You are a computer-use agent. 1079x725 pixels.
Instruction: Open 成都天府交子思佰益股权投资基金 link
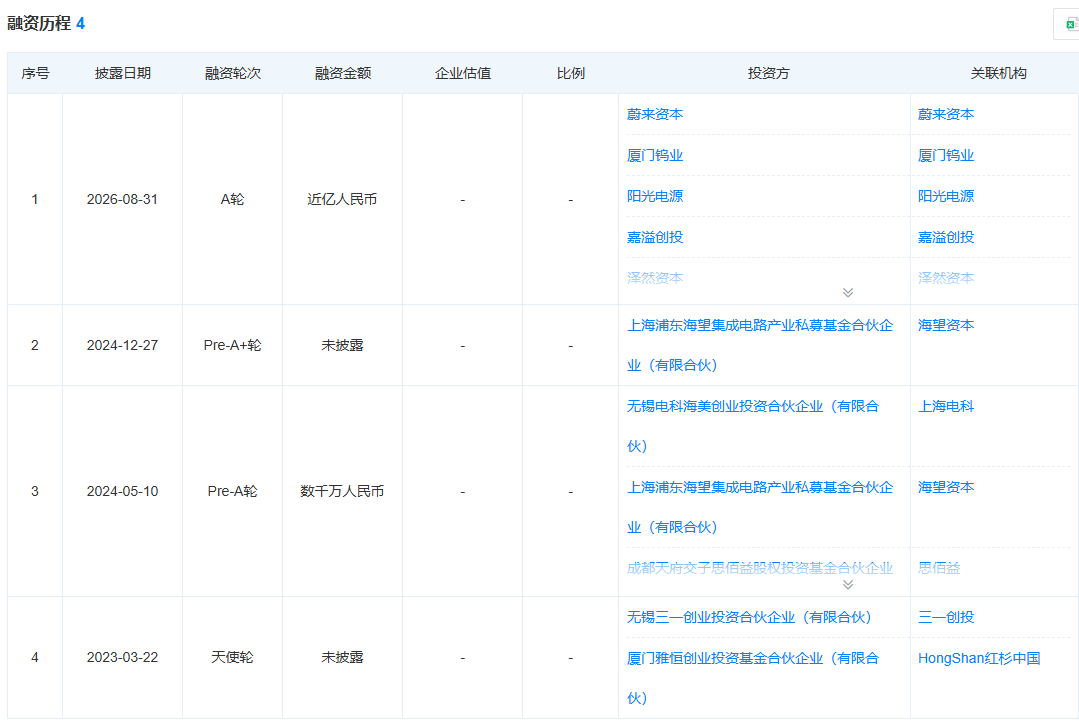click(760, 568)
